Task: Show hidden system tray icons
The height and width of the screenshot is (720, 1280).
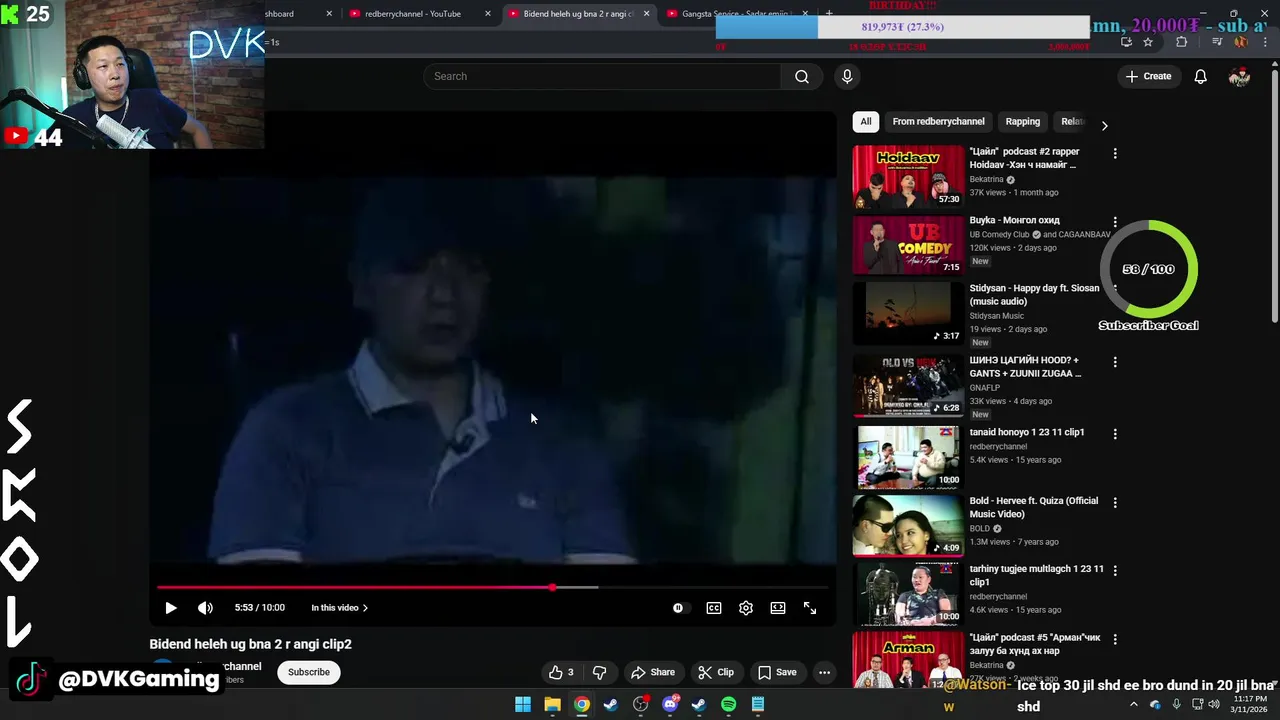Action: point(1133,704)
